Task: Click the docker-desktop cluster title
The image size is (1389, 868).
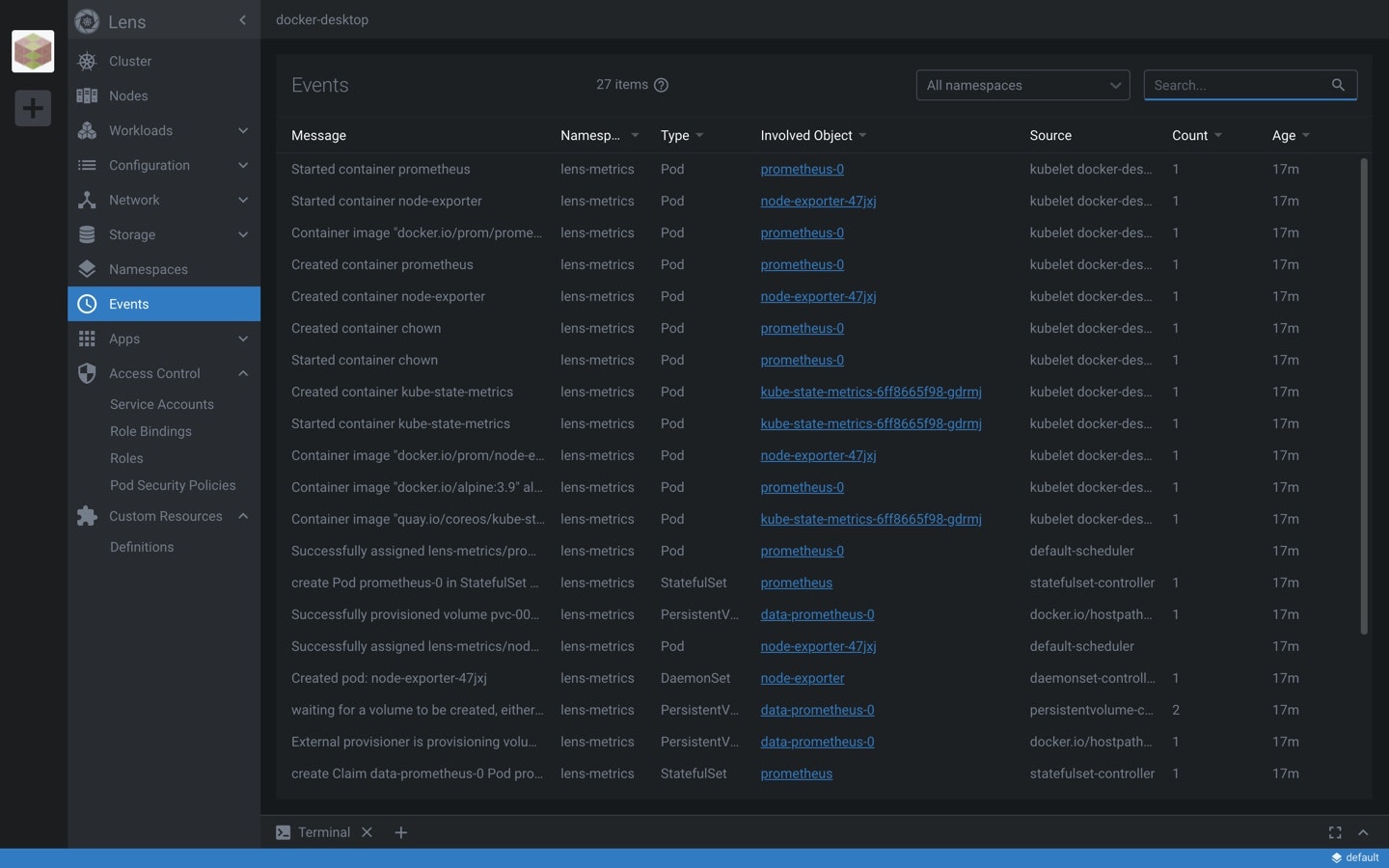Action: (x=322, y=19)
